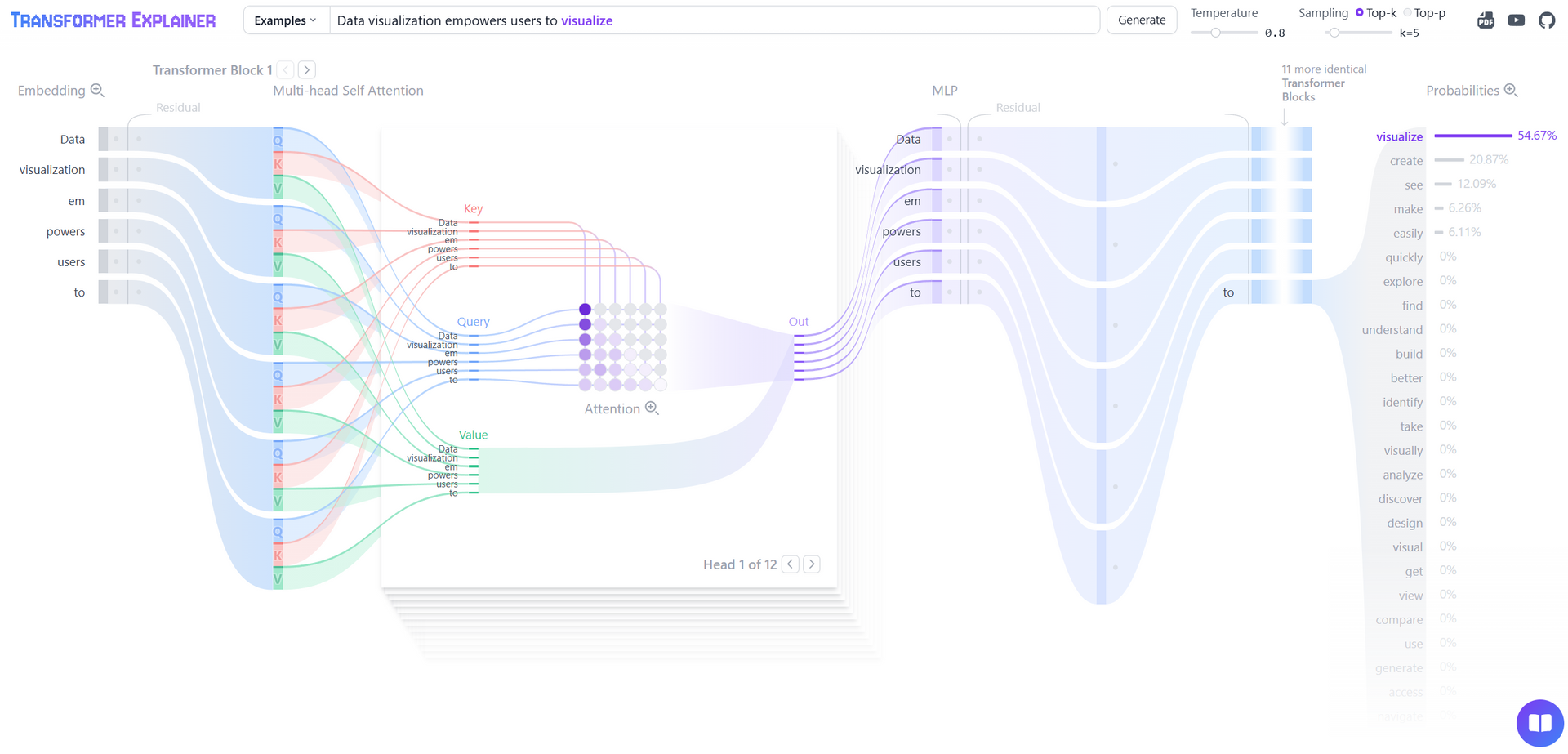Click the Temperature value 0.8

(1275, 33)
